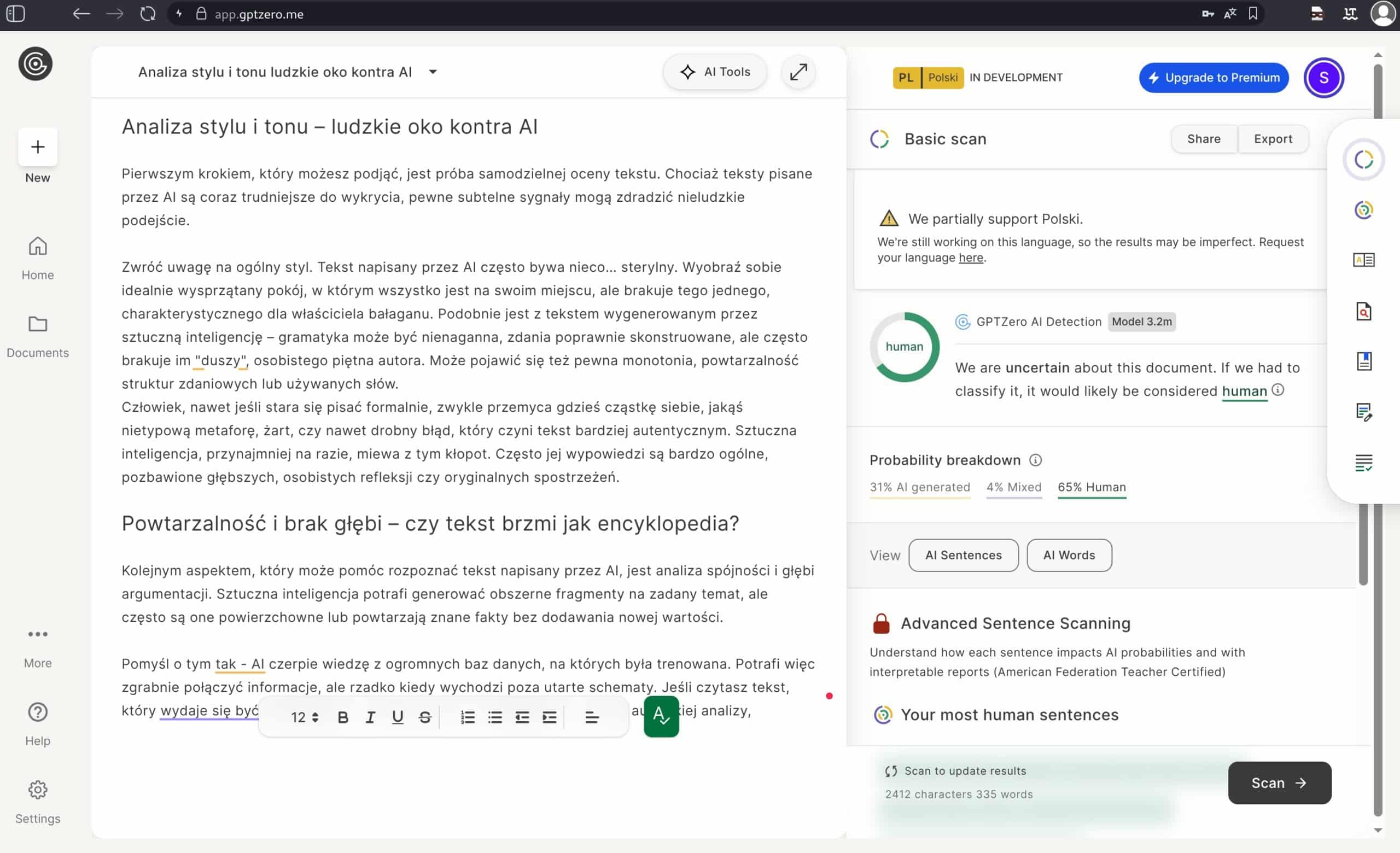Open text alignment options
This screenshot has width=1400, height=853.
pos(592,717)
